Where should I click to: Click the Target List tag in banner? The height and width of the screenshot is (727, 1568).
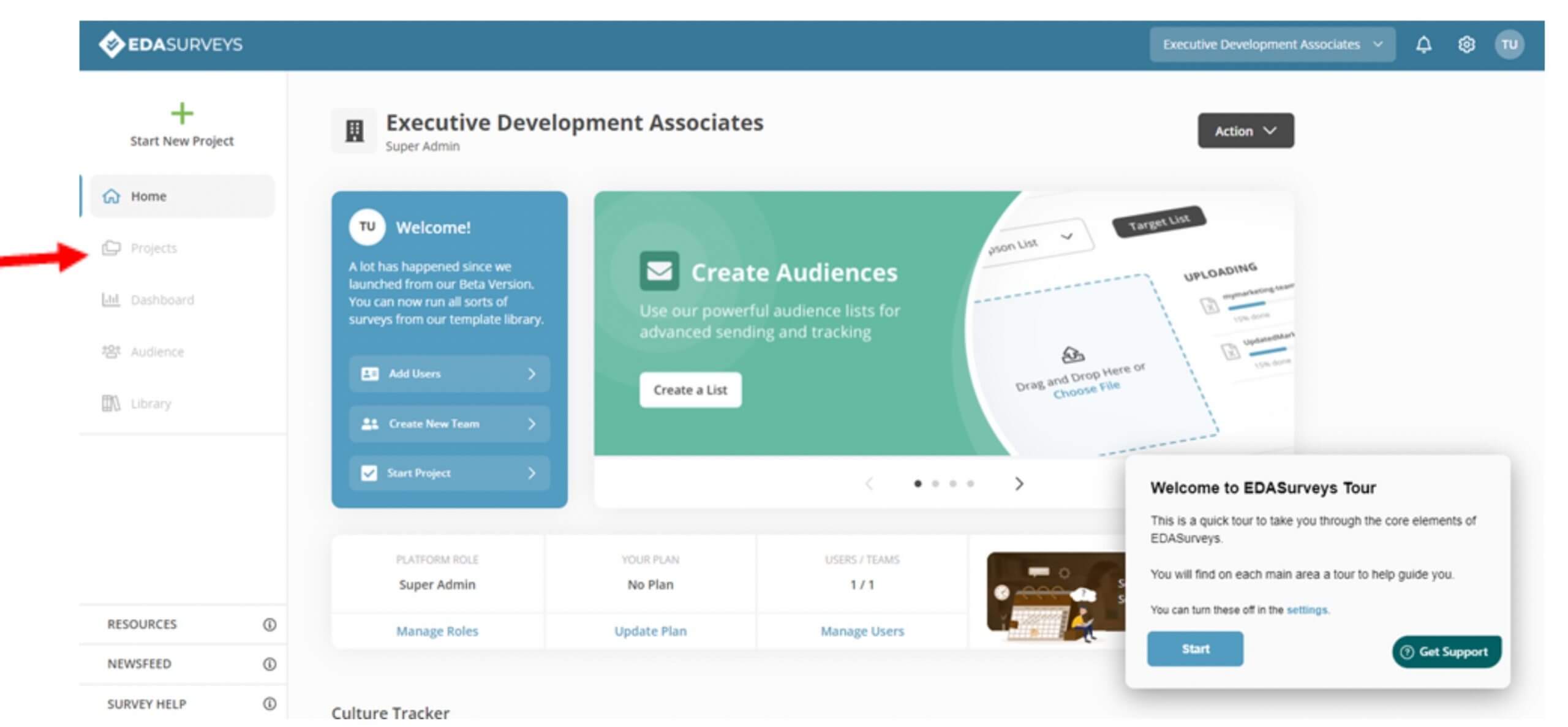pyautogui.click(x=1159, y=221)
